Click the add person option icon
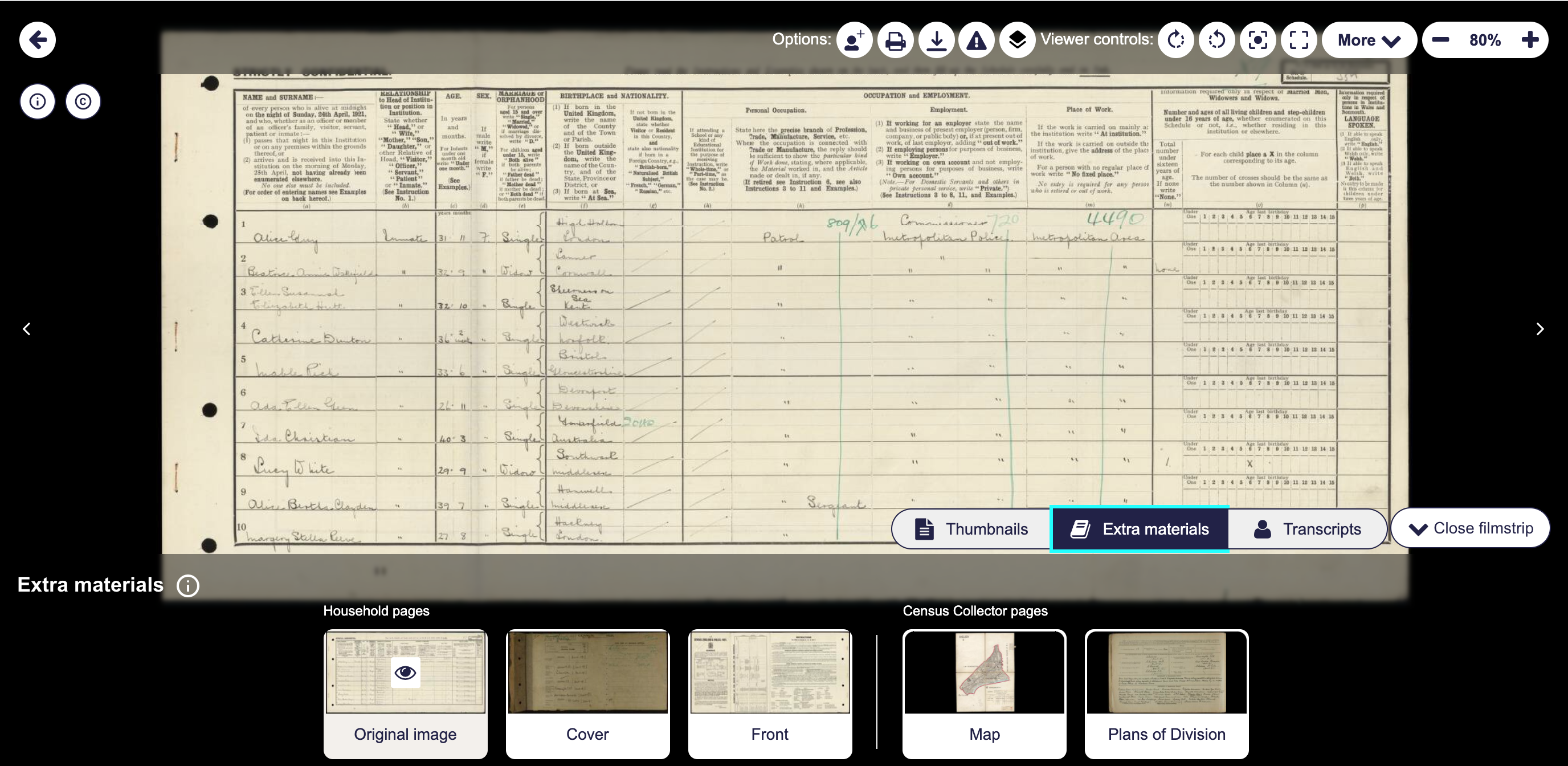Screen dimensions: 1568x766 click(854, 40)
